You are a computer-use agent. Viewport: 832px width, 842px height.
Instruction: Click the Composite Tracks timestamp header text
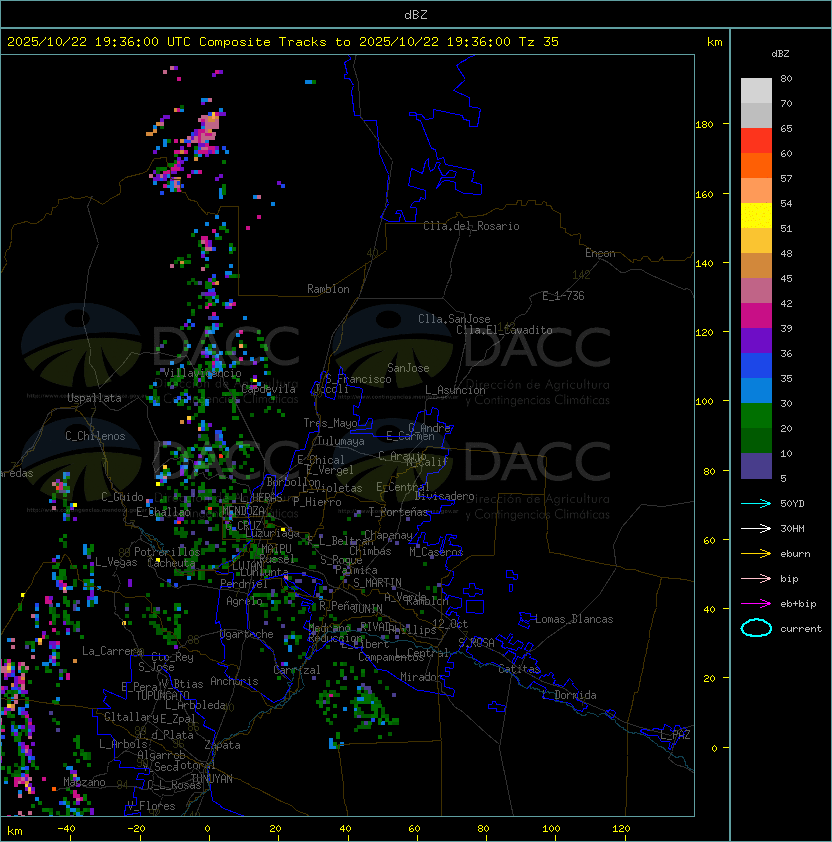[283, 42]
